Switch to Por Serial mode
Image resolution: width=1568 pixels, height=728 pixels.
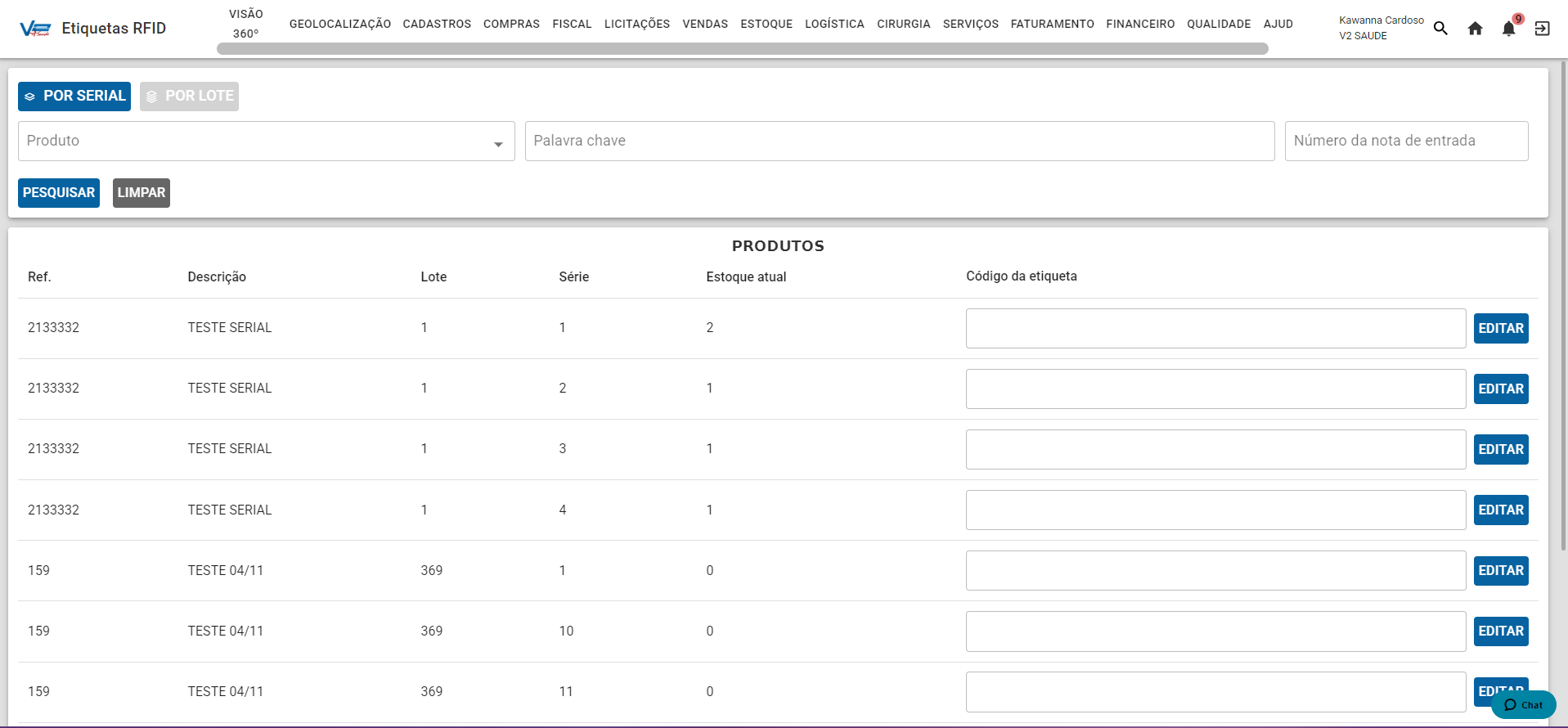click(x=74, y=97)
